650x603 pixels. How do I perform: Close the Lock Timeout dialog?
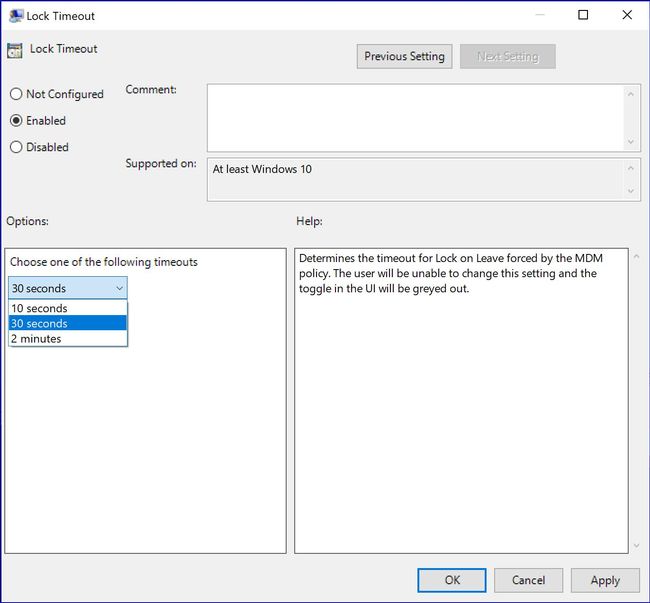[x=627, y=15]
